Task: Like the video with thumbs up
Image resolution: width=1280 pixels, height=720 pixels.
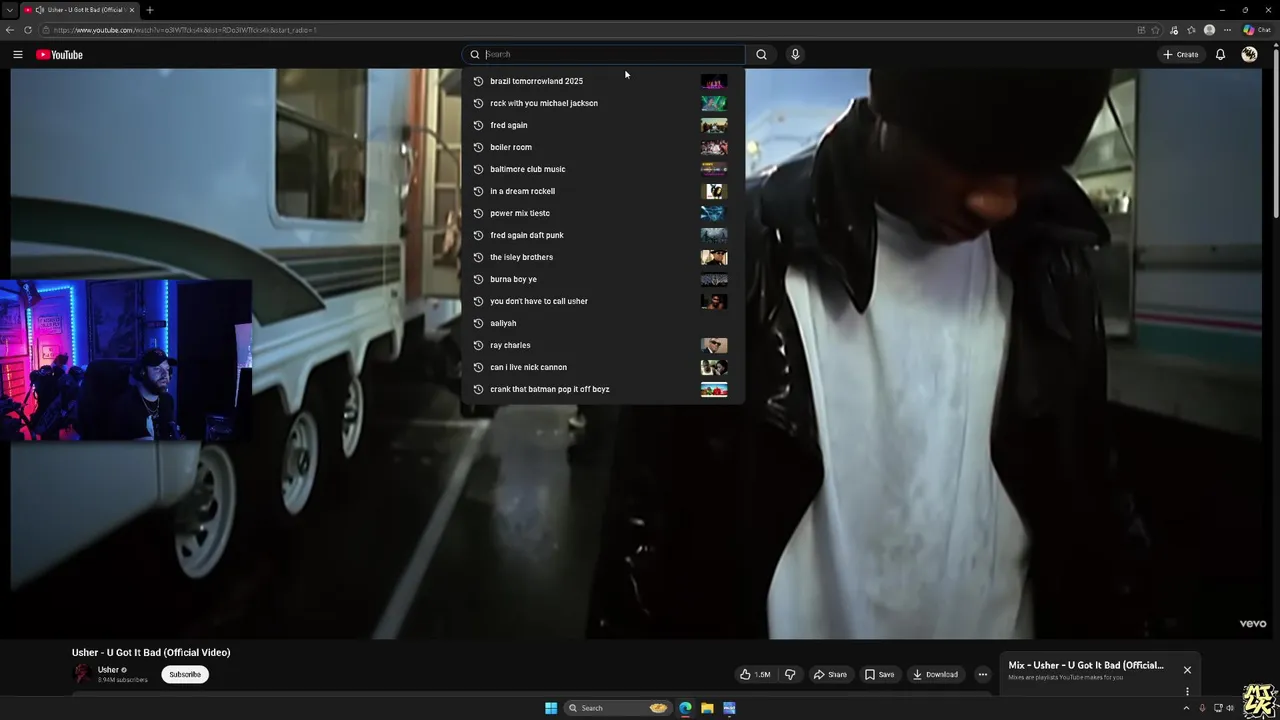Action: coord(755,674)
